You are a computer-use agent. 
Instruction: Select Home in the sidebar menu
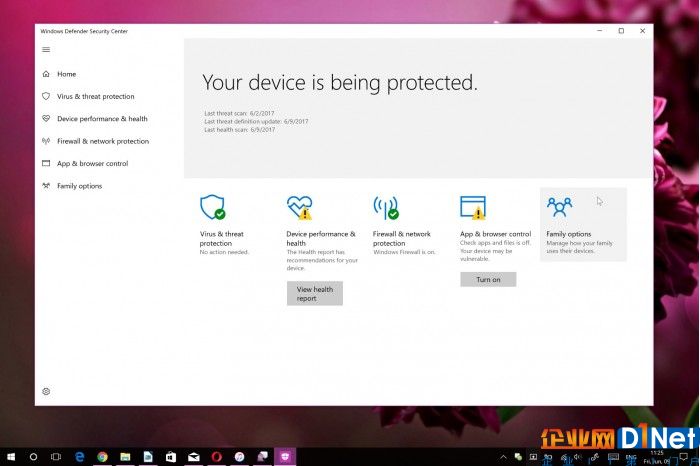(67, 74)
